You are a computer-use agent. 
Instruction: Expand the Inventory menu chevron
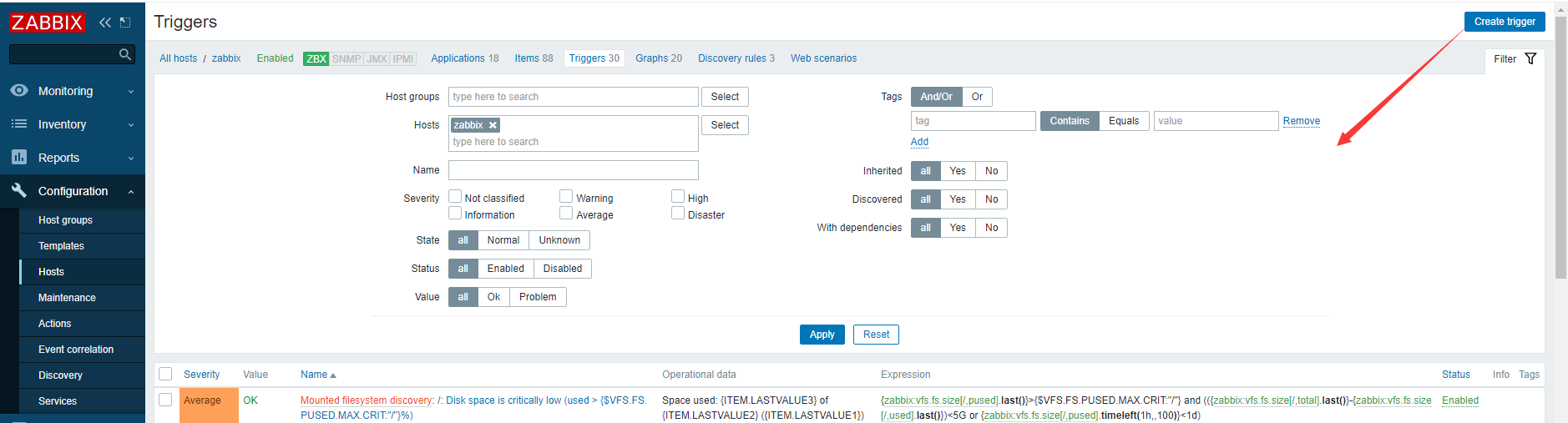pyautogui.click(x=131, y=125)
